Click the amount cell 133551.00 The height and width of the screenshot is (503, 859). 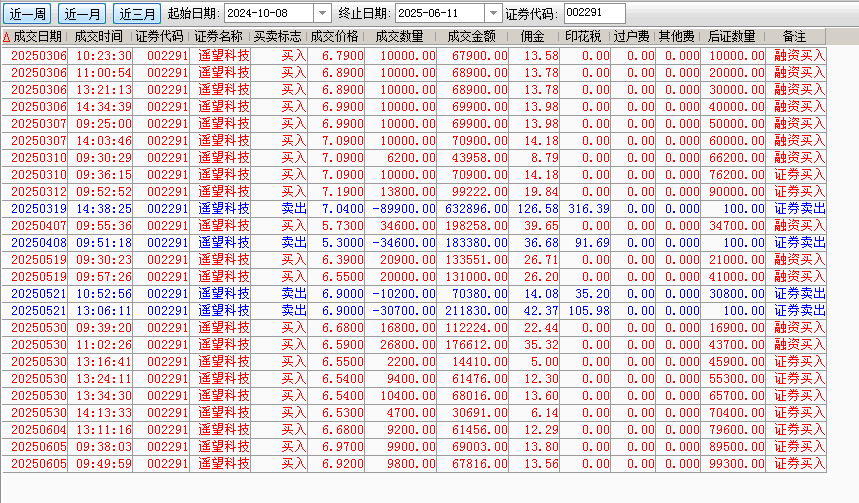coord(477,260)
